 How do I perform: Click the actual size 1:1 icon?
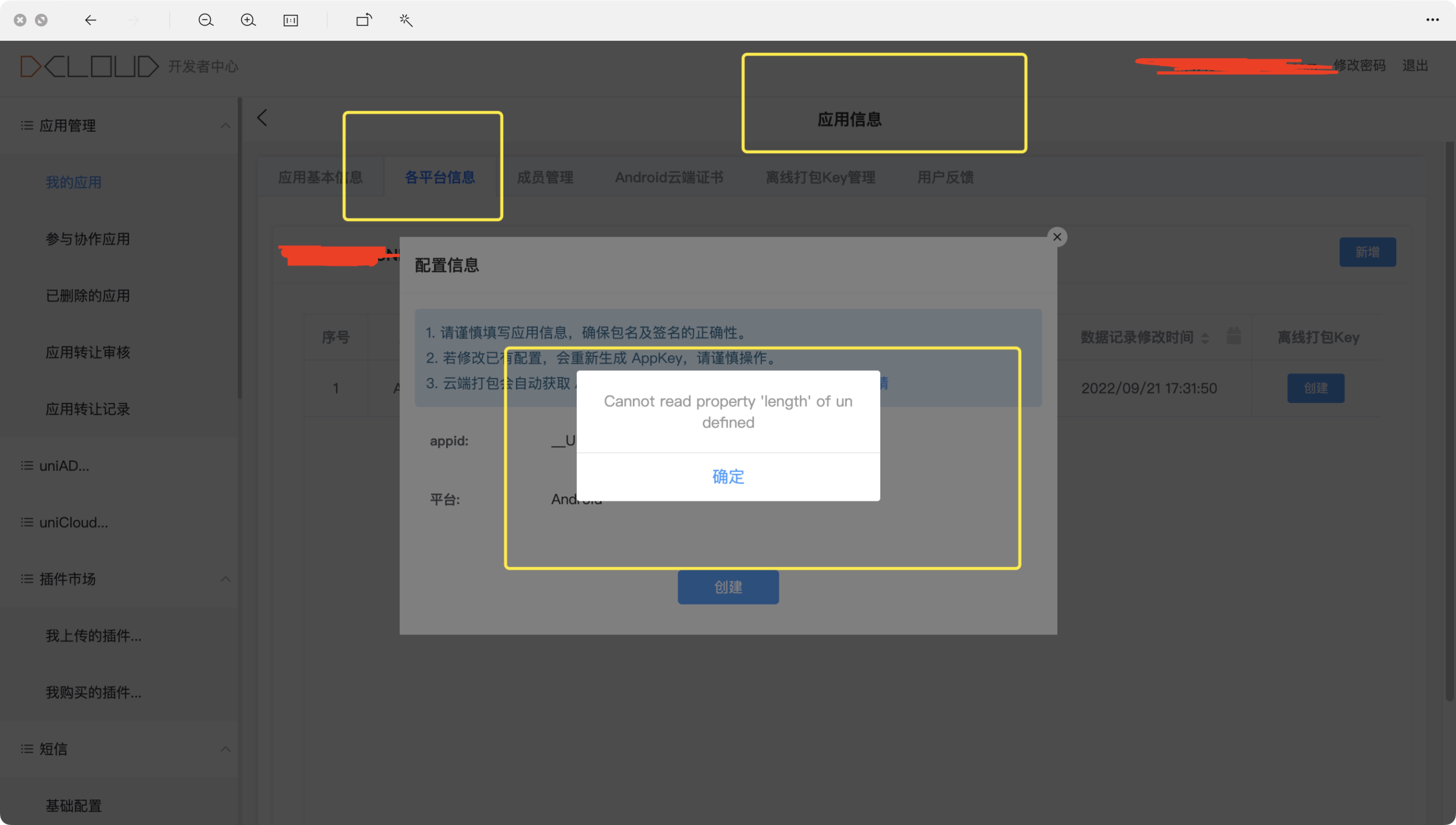pos(291,20)
